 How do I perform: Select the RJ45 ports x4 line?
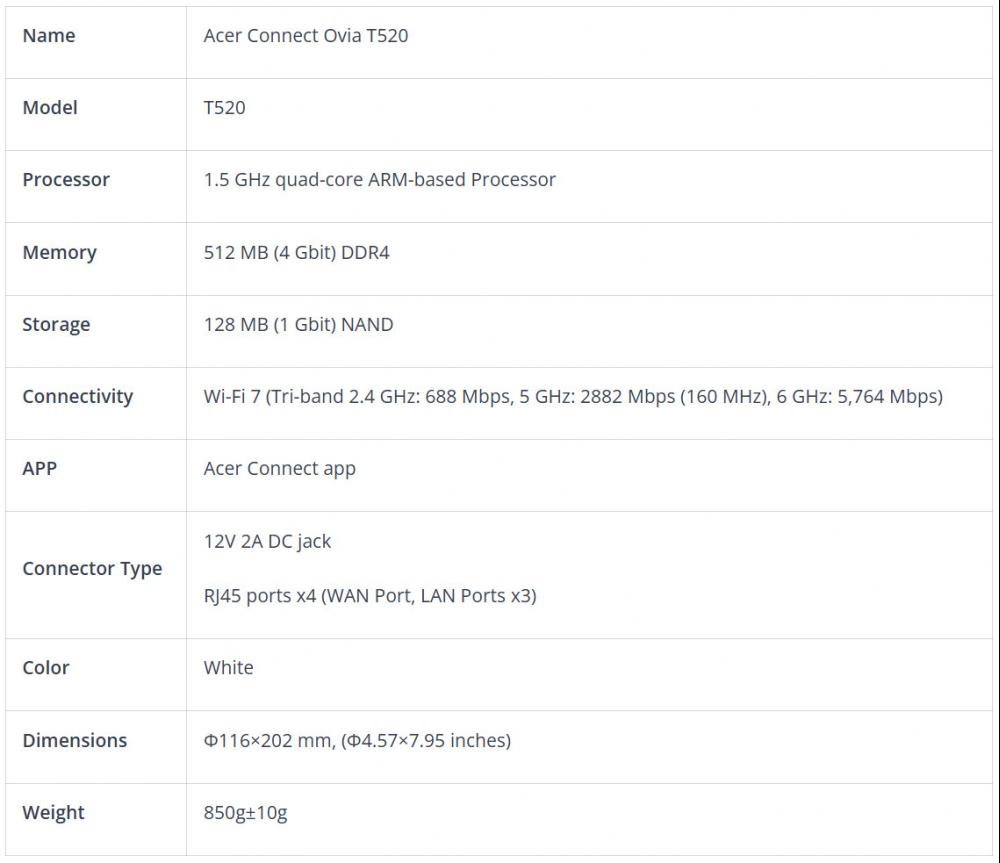pyautogui.click(x=369, y=596)
